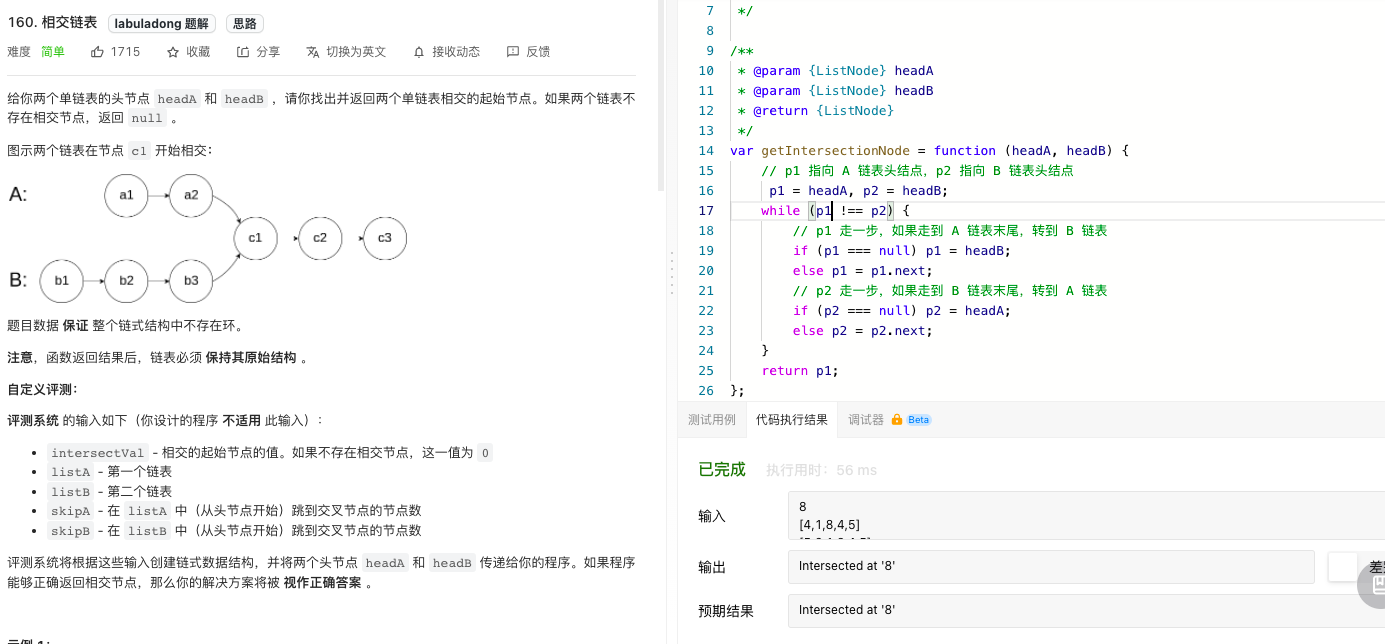The height and width of the screenshot is (644, 1385).
Task: Click the problem title 160. 相交链表
Action: tap(52, 23)
